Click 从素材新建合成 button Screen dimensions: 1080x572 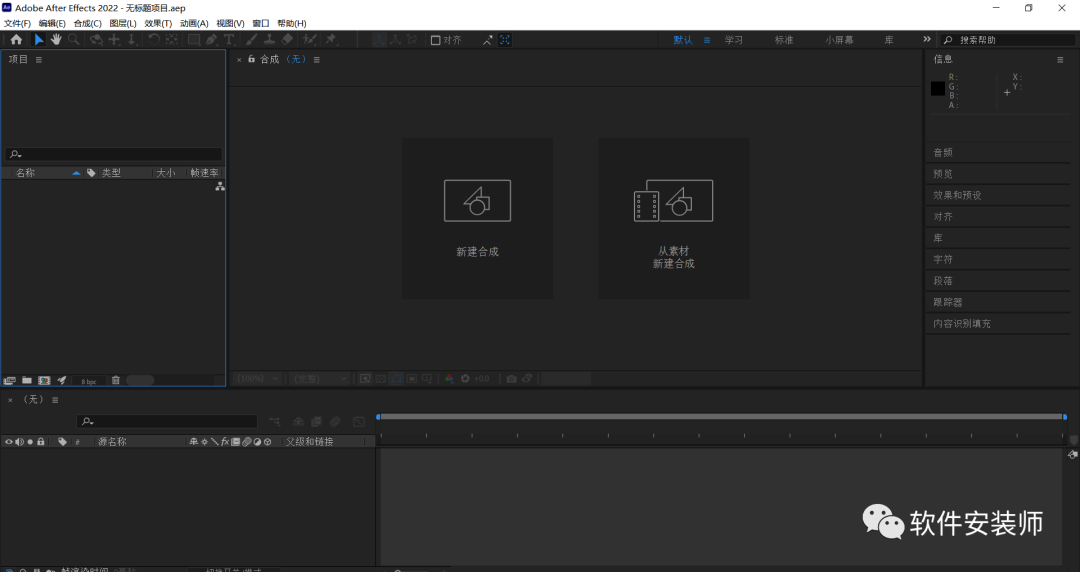pos(674,218)
